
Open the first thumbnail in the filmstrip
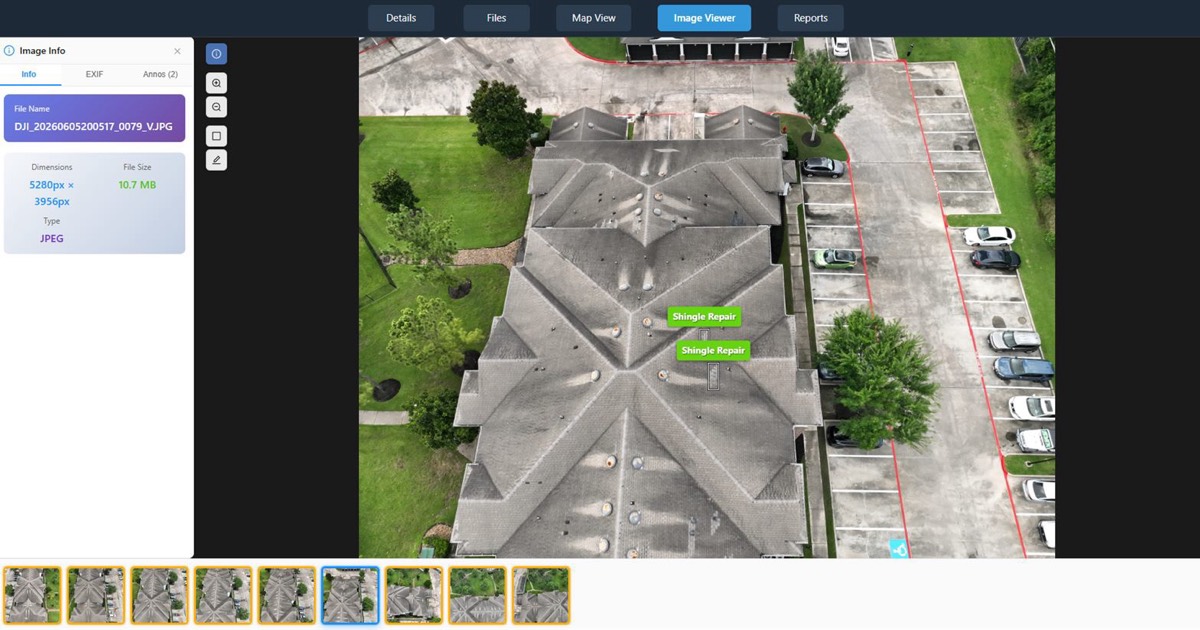[32, 595]
